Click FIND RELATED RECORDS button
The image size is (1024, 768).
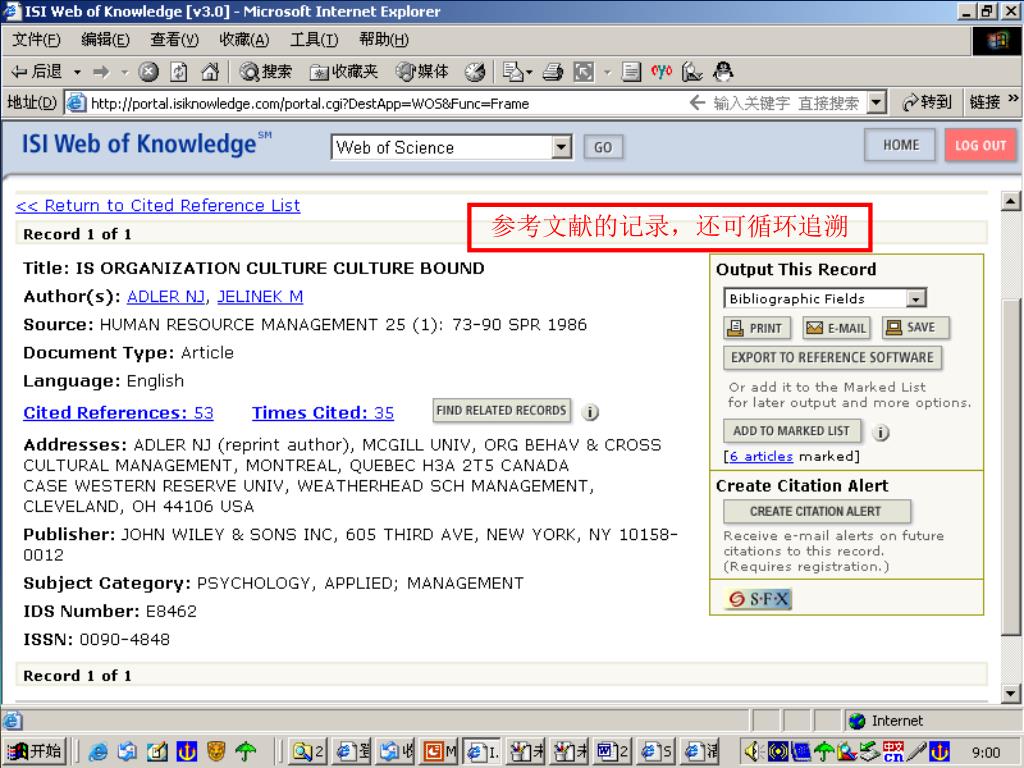coord(501,411)
